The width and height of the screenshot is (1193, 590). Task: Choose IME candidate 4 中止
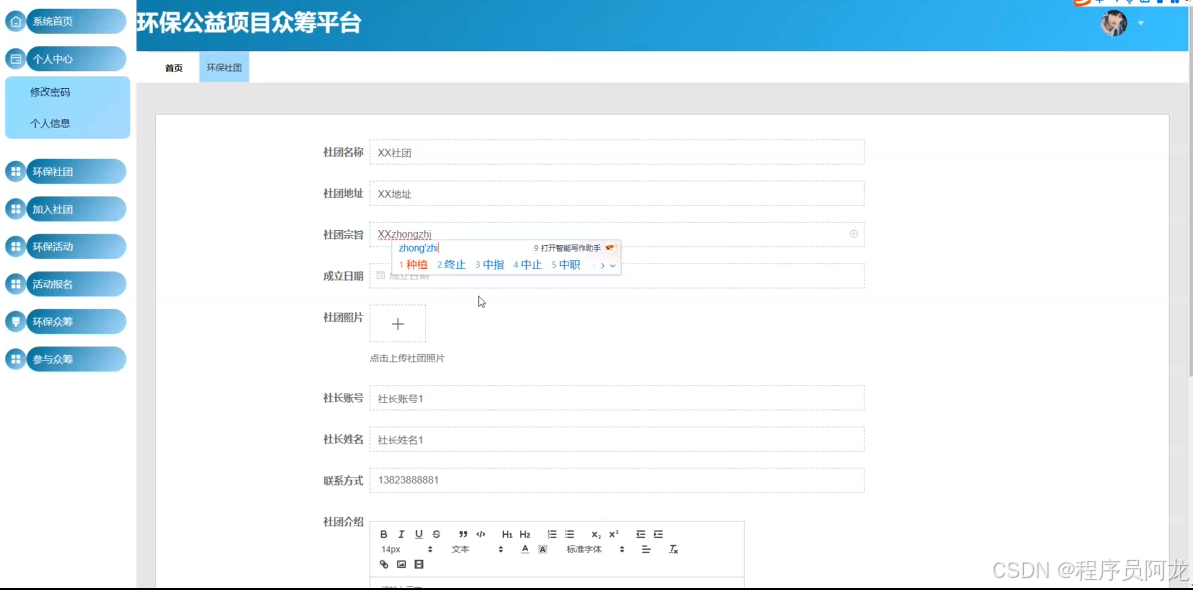(527, 265)
